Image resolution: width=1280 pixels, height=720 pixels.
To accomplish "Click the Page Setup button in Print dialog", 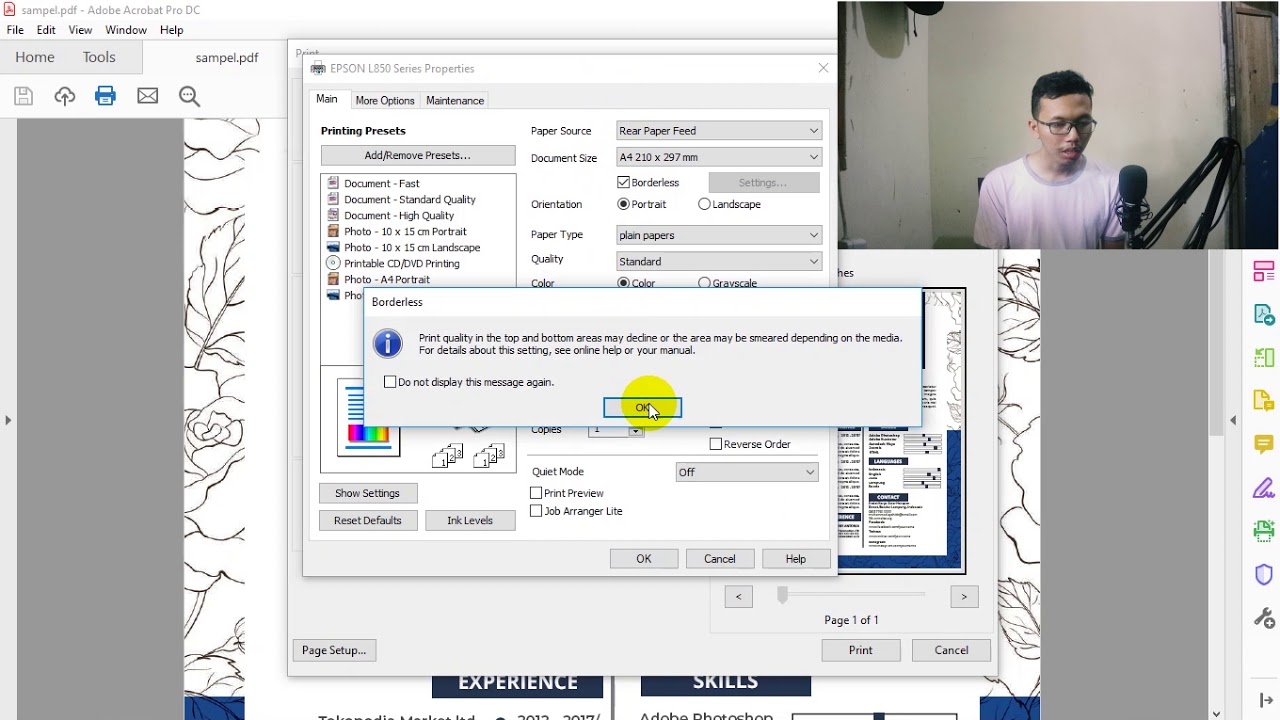I will tap(334, 650).
